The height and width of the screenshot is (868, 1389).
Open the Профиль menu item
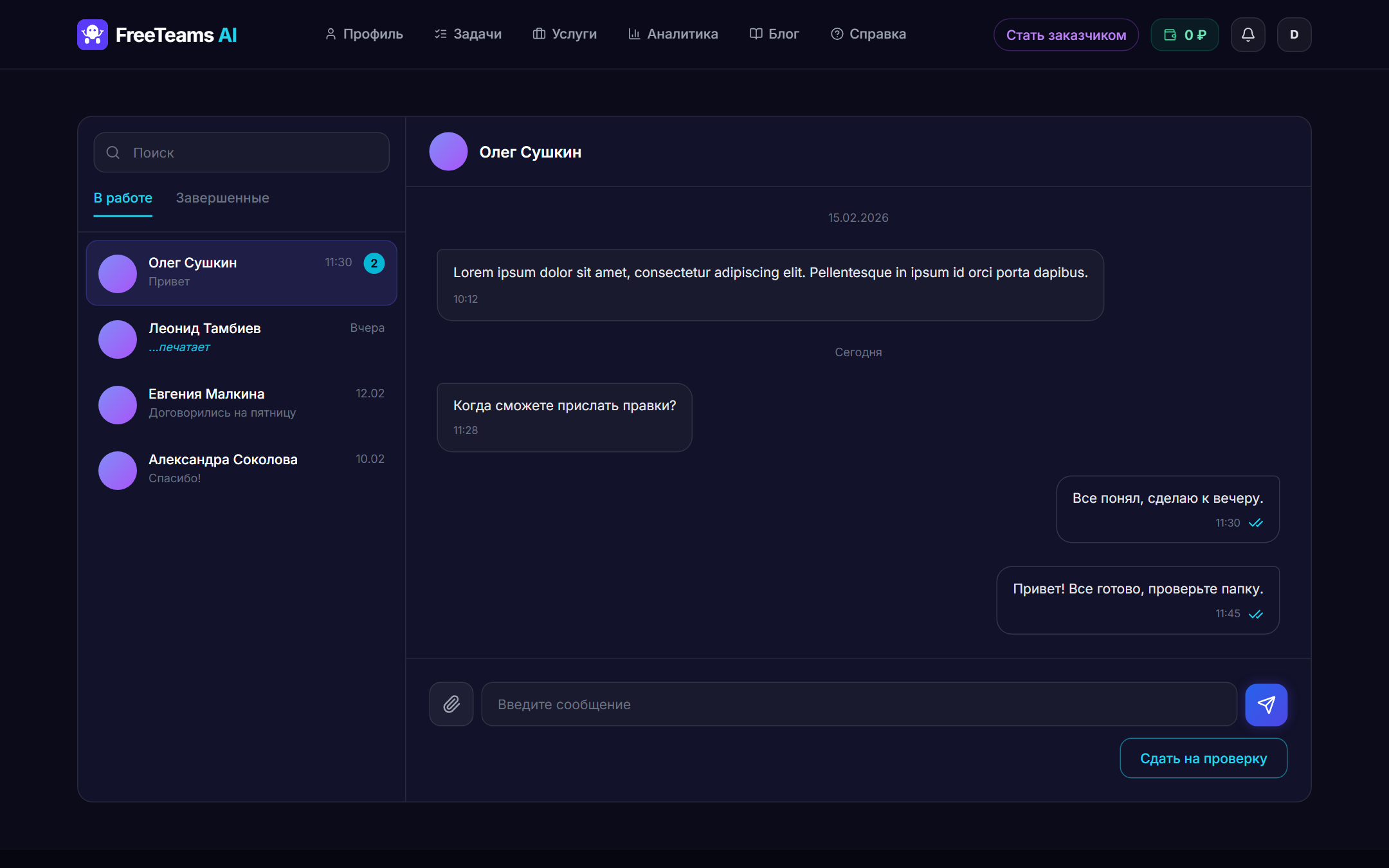tap(364, 34)
